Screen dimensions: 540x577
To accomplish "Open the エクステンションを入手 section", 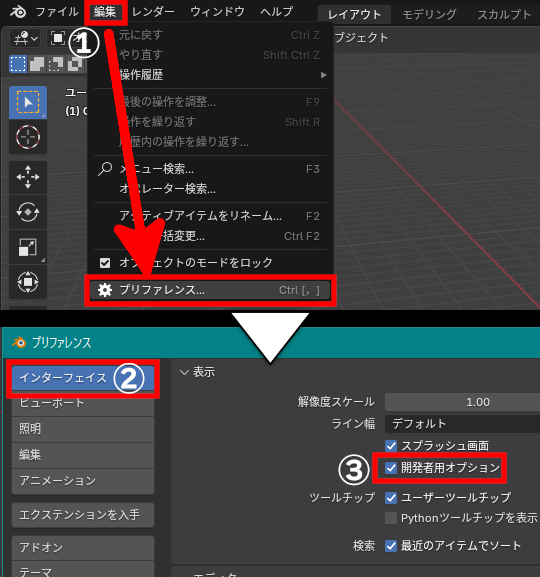I will click(83, 515).
